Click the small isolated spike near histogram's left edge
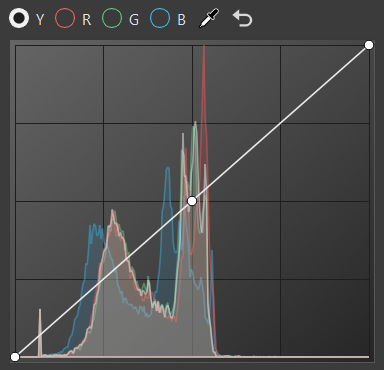The image size is (384, 370). tap(40, 332)
